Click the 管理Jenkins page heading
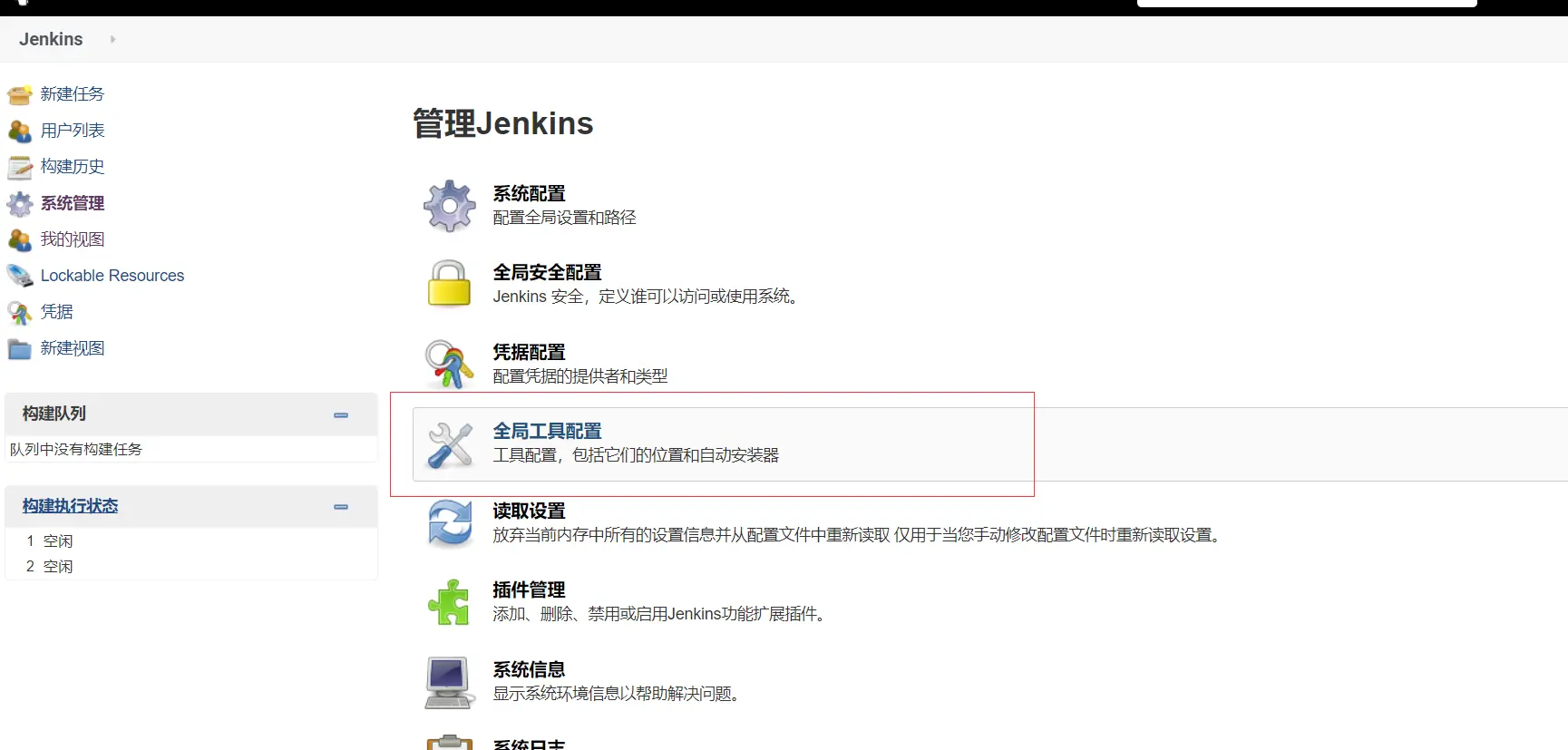 coord(502,123)
